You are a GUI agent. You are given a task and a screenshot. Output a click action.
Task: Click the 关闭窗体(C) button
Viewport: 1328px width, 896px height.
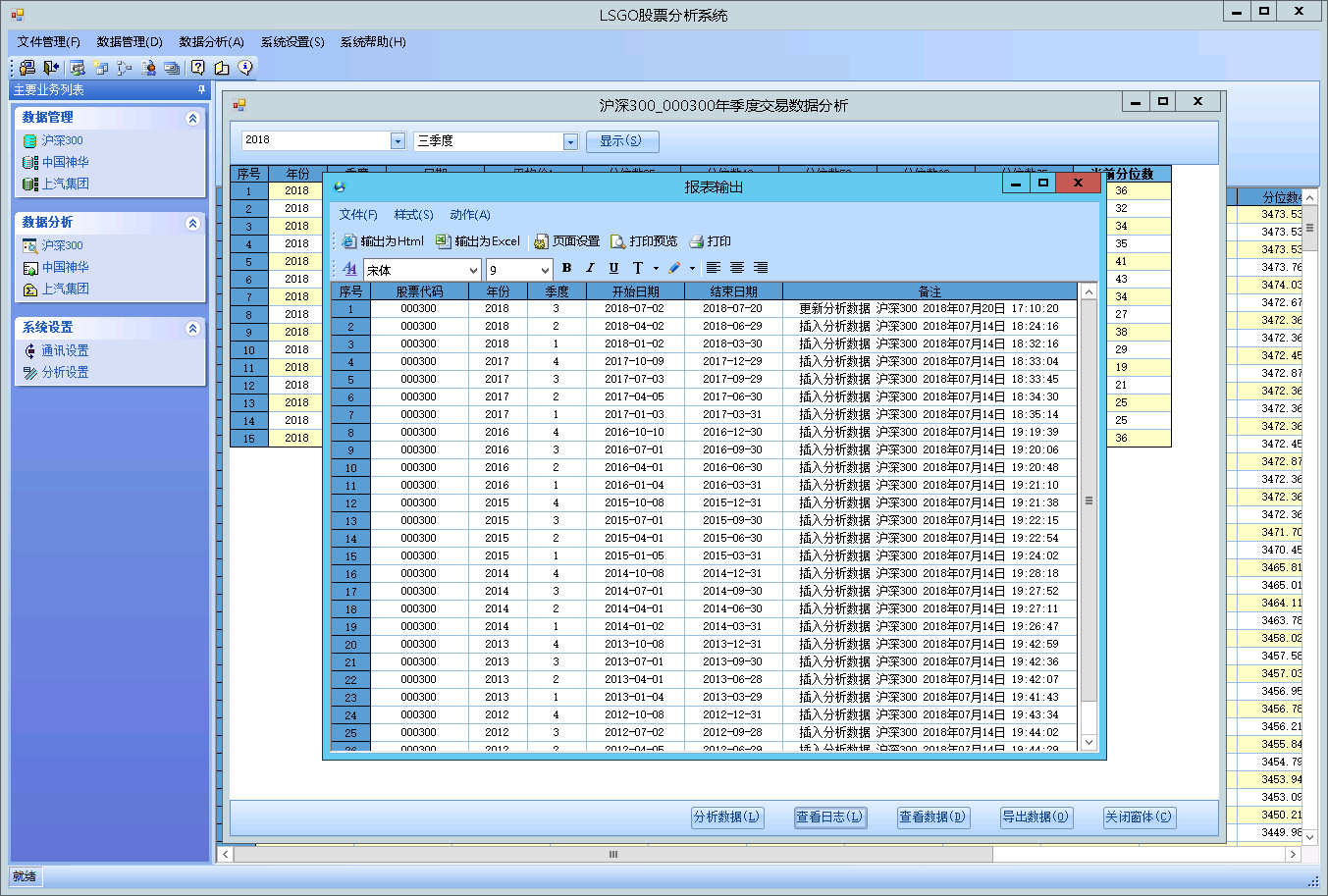[1139, 817]
